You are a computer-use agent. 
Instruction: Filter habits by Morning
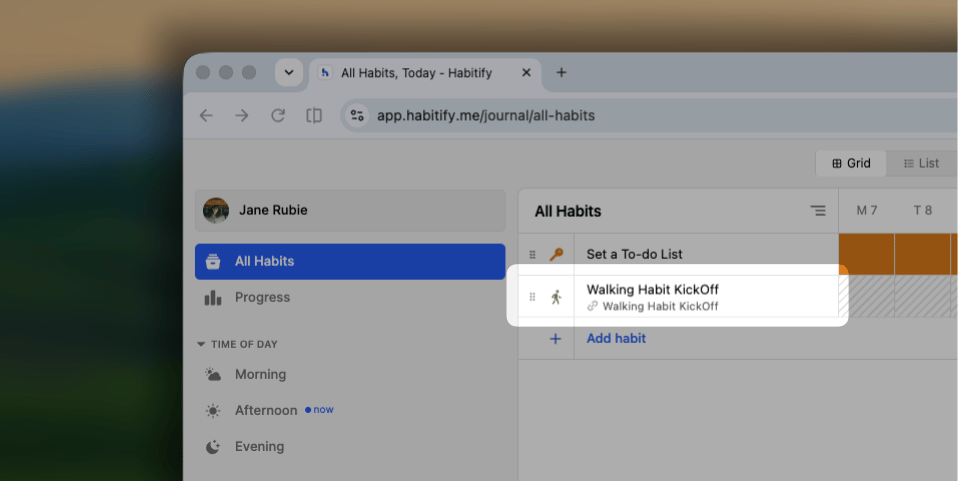point(350,374)
